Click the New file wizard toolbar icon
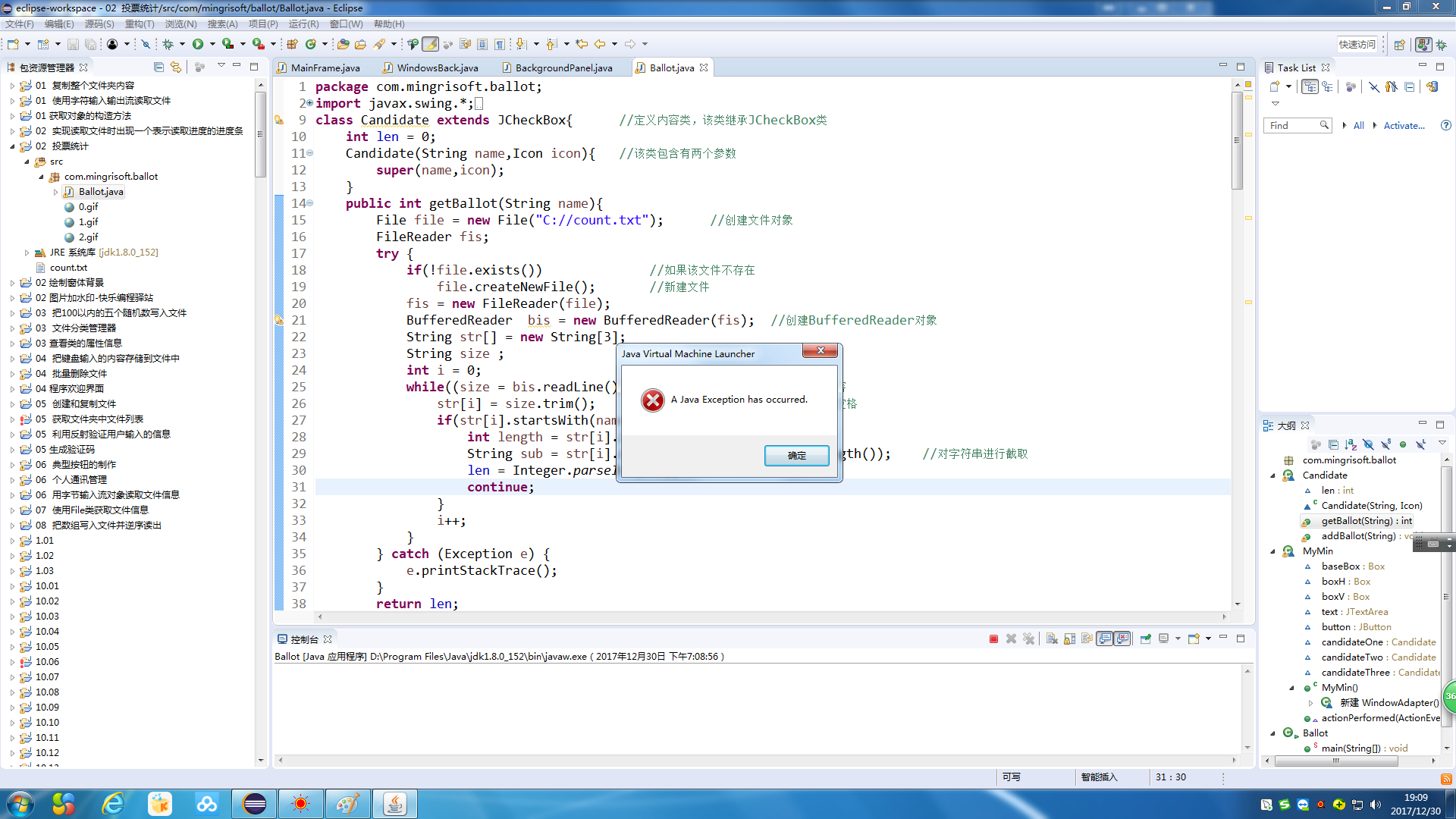The height and width of the screenshot is (819, 1456). tap(13, 44)
